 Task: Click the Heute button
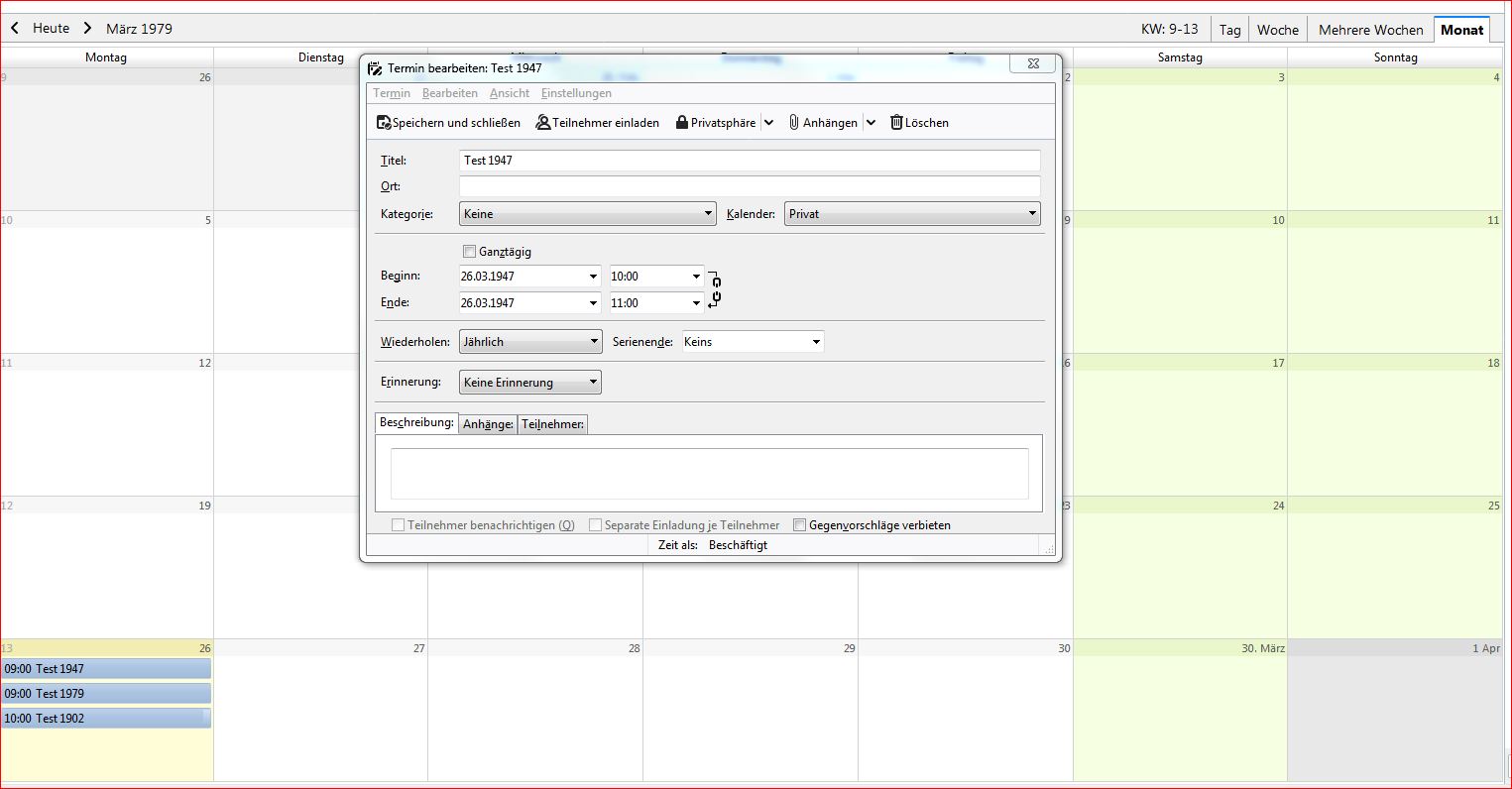[x=51, y=29]
